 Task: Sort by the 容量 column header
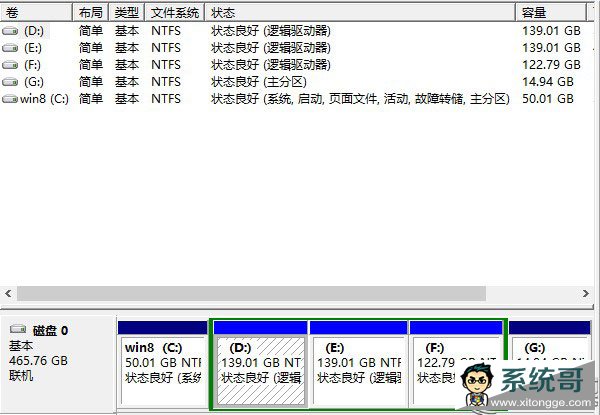[x=551, y=13]
